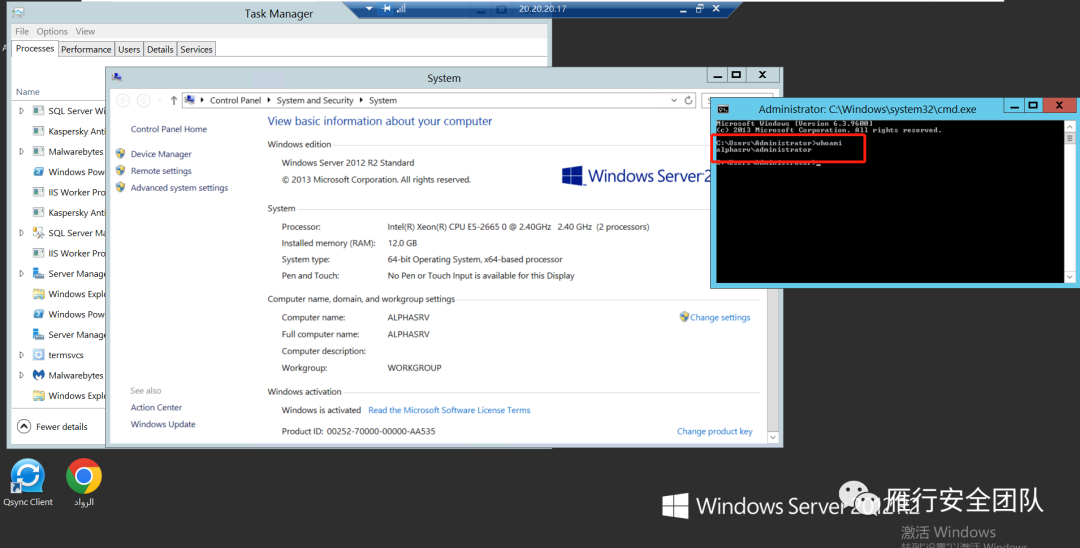Click System and Security in breadcrumb
Image resolution: width=1080 pixels, height=548 pixels.
(315, 101)
